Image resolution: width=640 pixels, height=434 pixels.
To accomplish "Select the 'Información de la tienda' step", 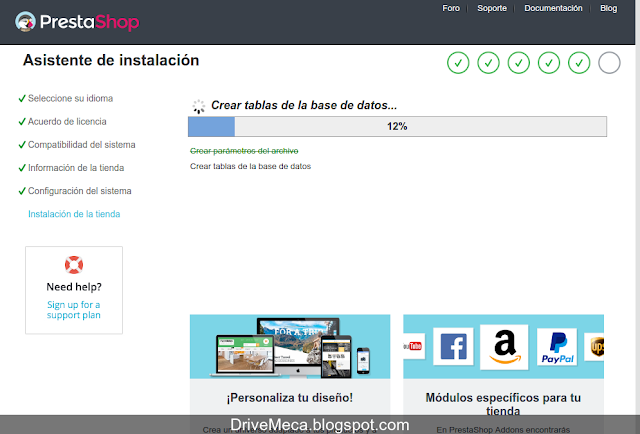I will click(x=76, y=168).
